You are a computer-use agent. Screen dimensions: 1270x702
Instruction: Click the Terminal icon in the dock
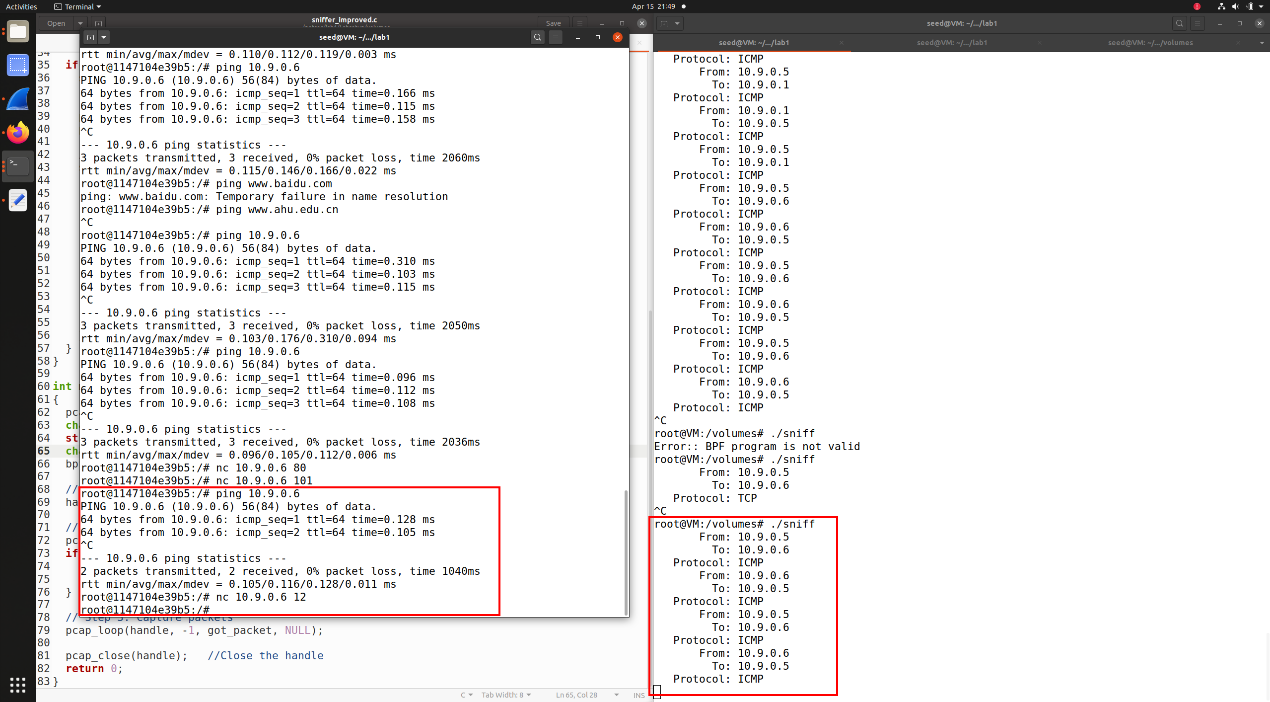17,165
